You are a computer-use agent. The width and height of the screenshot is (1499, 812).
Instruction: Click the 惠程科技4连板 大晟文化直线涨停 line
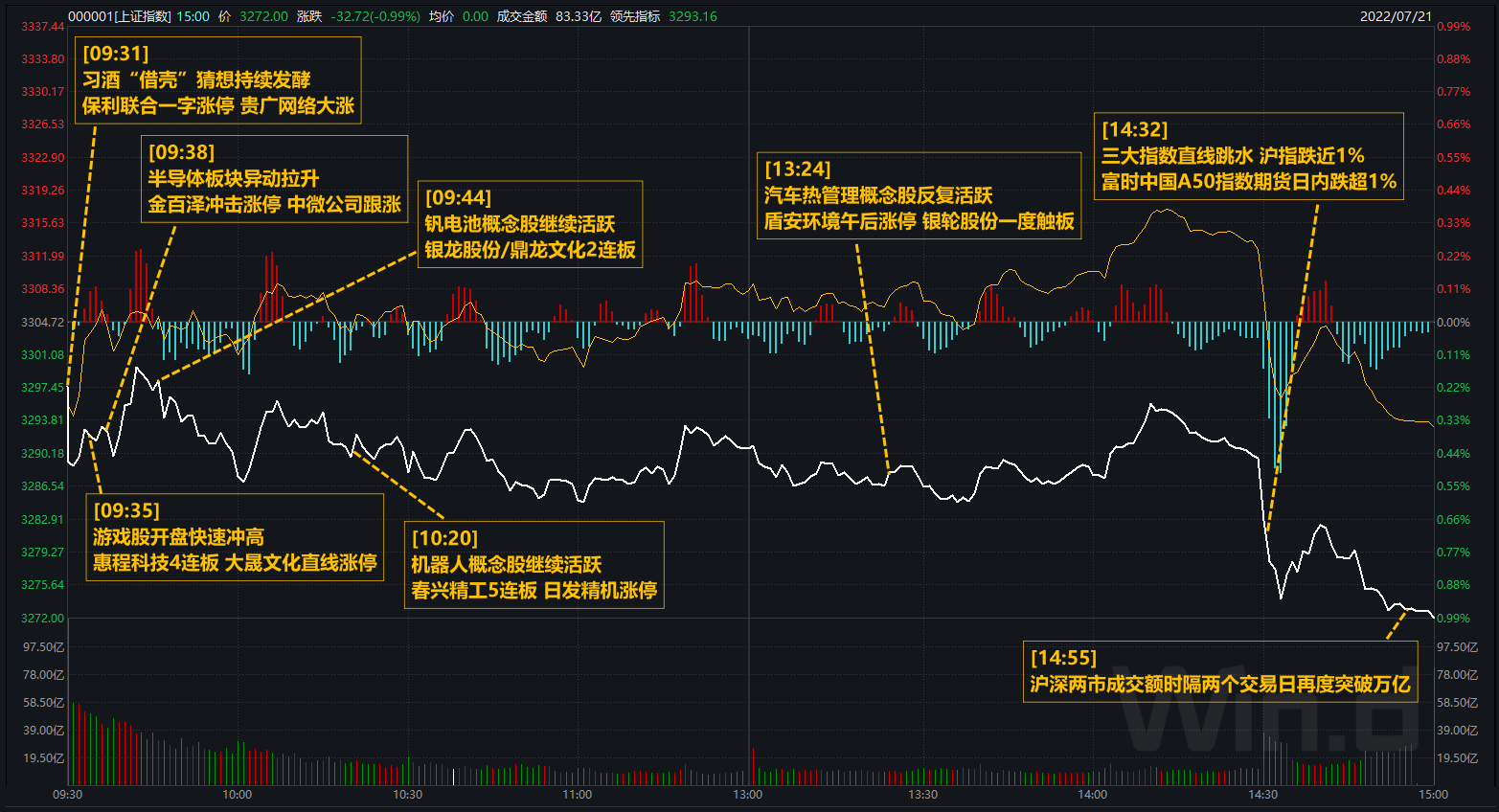coord(235,562)
